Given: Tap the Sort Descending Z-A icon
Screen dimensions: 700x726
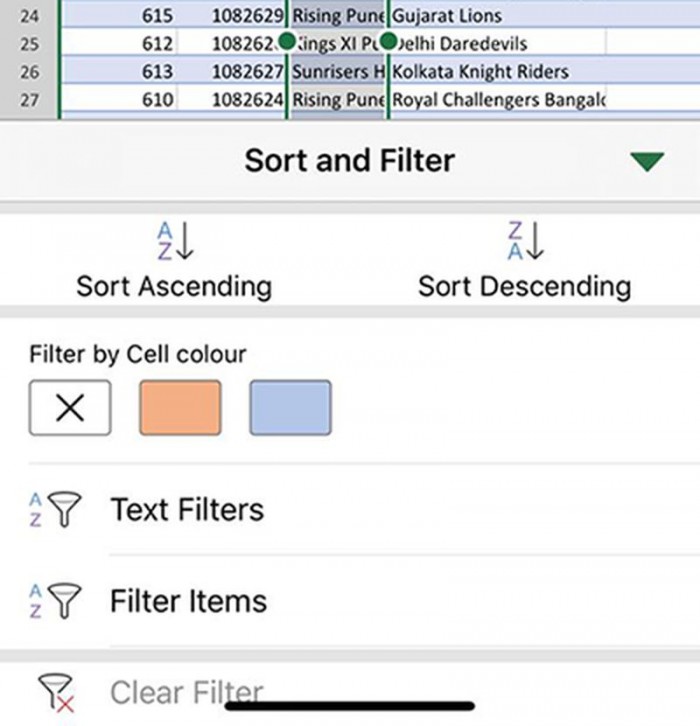Looking at the screenshot, I should pos(525,241).
